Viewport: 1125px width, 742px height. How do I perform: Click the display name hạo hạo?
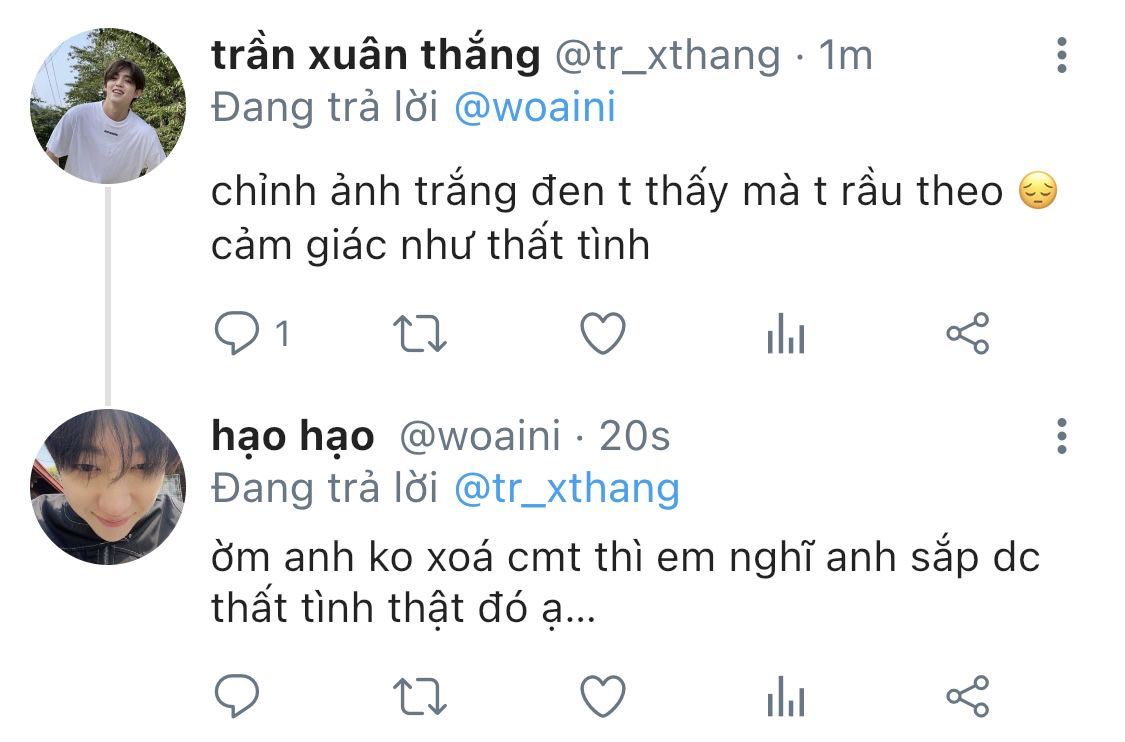coord(293,436)
